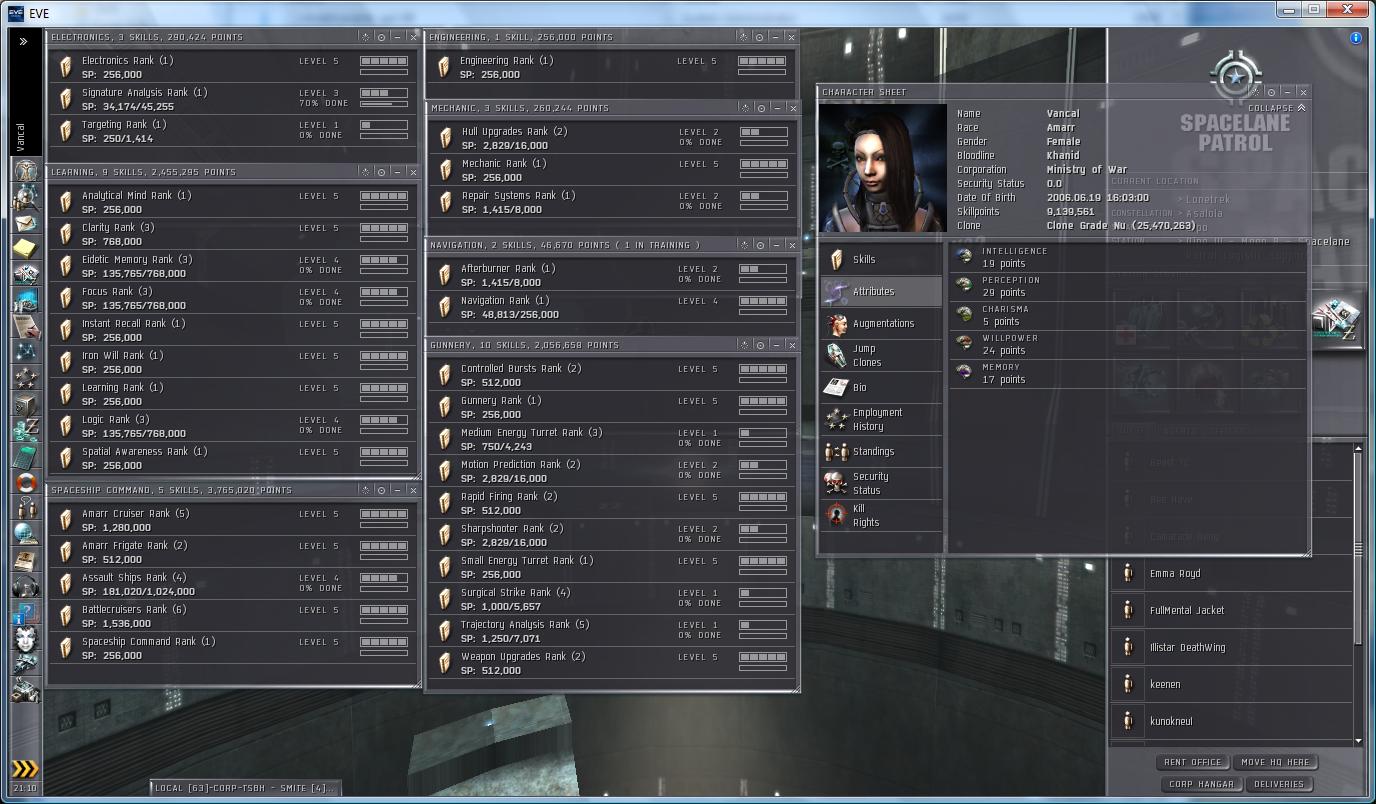Viewport: 1376px width, 804px height.
Task: Toggle pin on the Learning skills window
Action: pos(381,172)
